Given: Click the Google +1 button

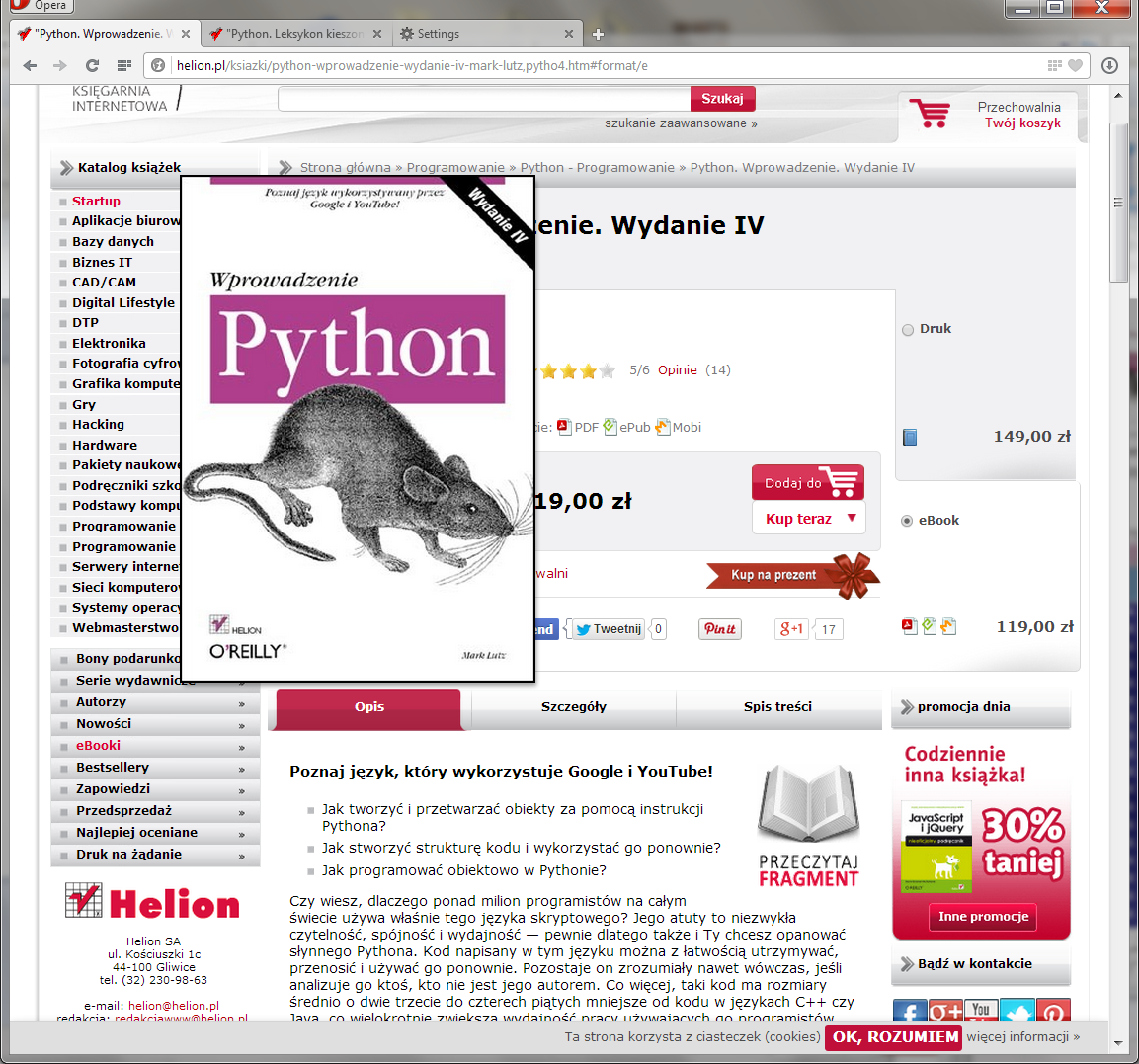Looking at the screenshot, I should [791, 629].
